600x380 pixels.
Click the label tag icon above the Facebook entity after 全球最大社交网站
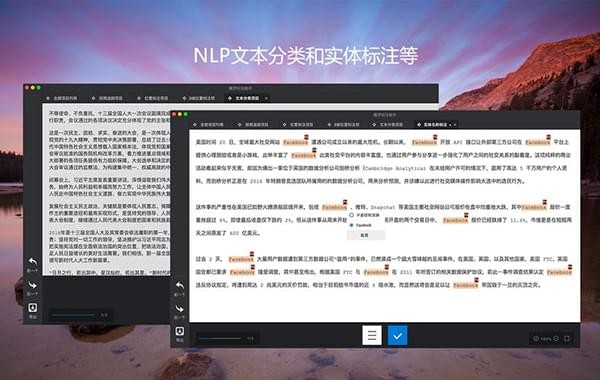pos(306,137)
